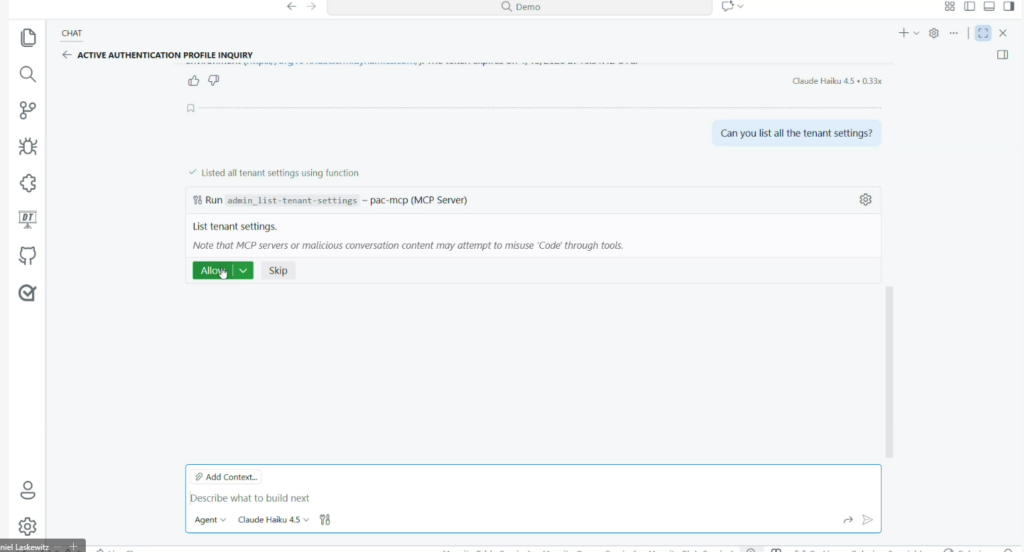The image size is (1024, 552).
Task: Open the Source Control view
Action: coord(27,110)
